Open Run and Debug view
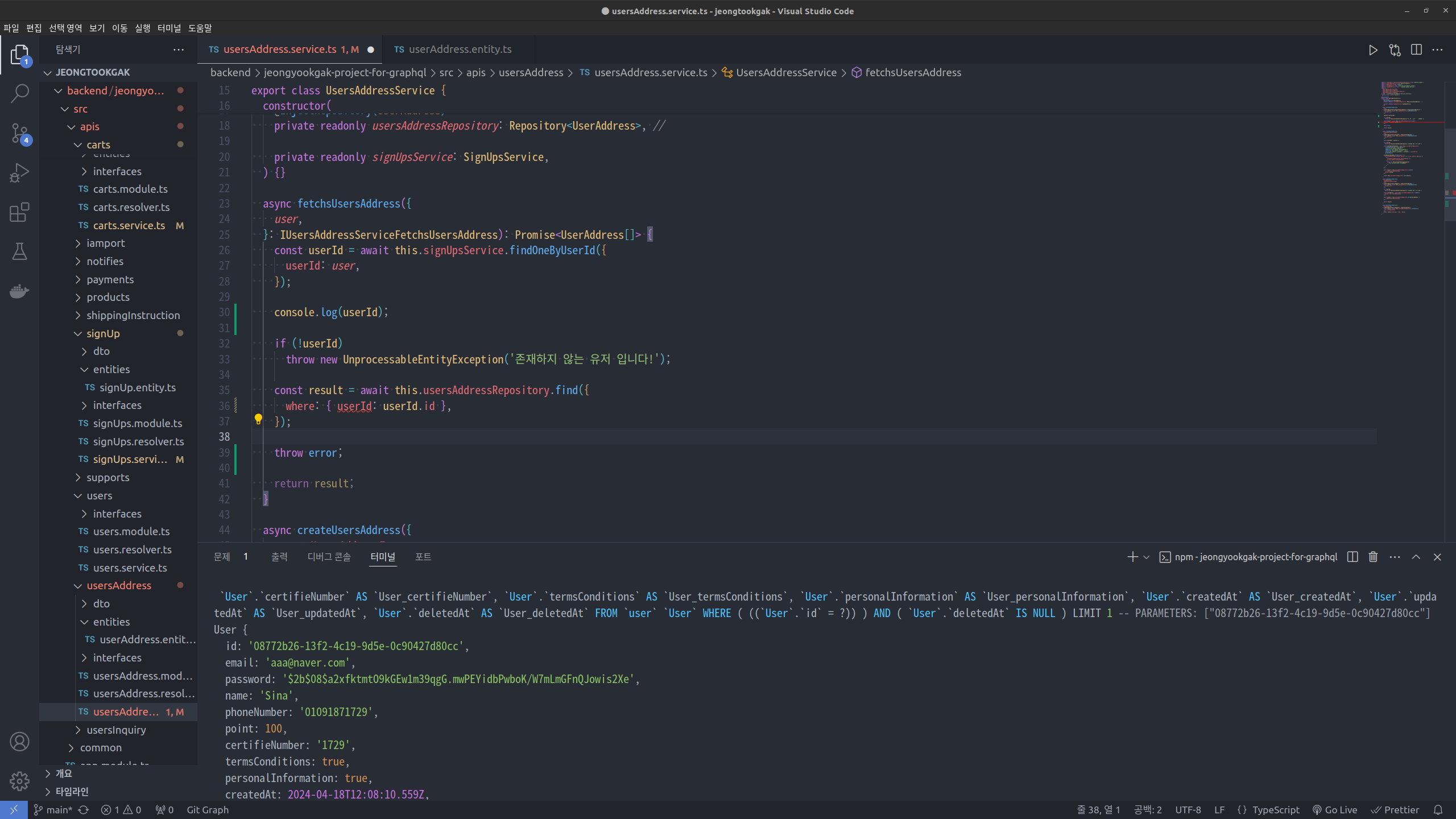Screen dimensions: 1456x819 pos(19,173)
